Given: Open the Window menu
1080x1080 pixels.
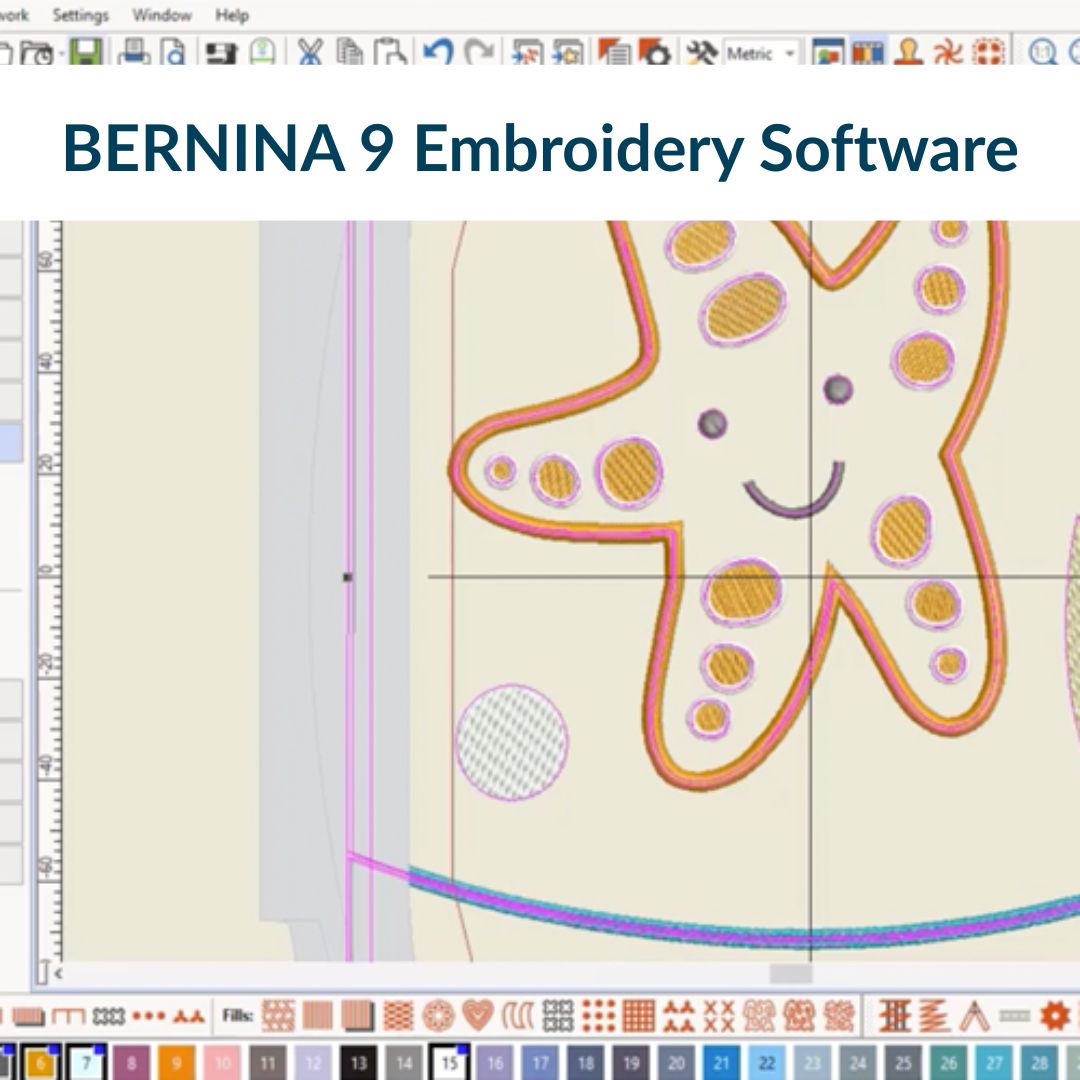Looking at the screenshot, I should click(x=162, y=16).
